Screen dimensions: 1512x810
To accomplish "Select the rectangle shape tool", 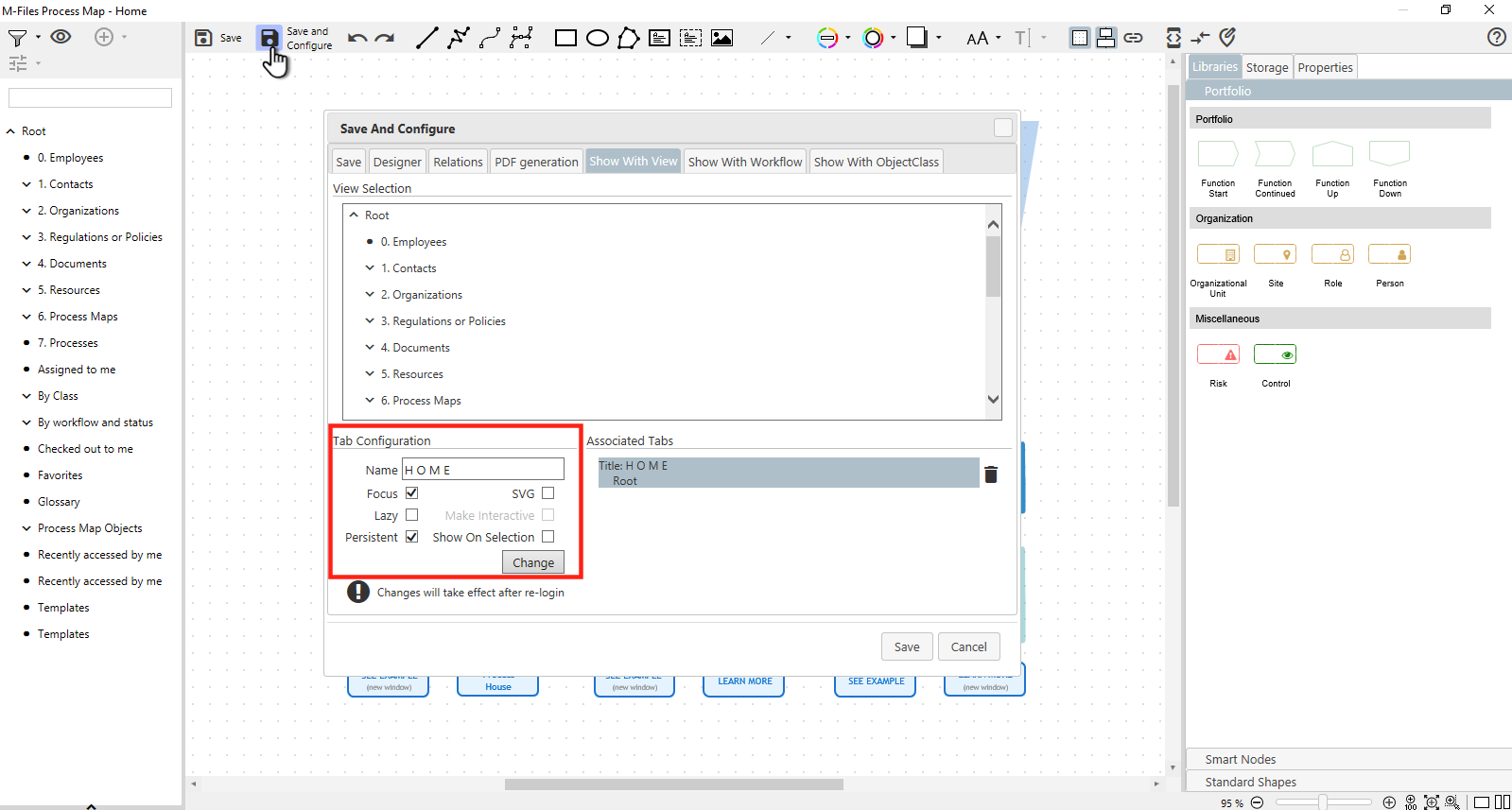I will (565, 38).
